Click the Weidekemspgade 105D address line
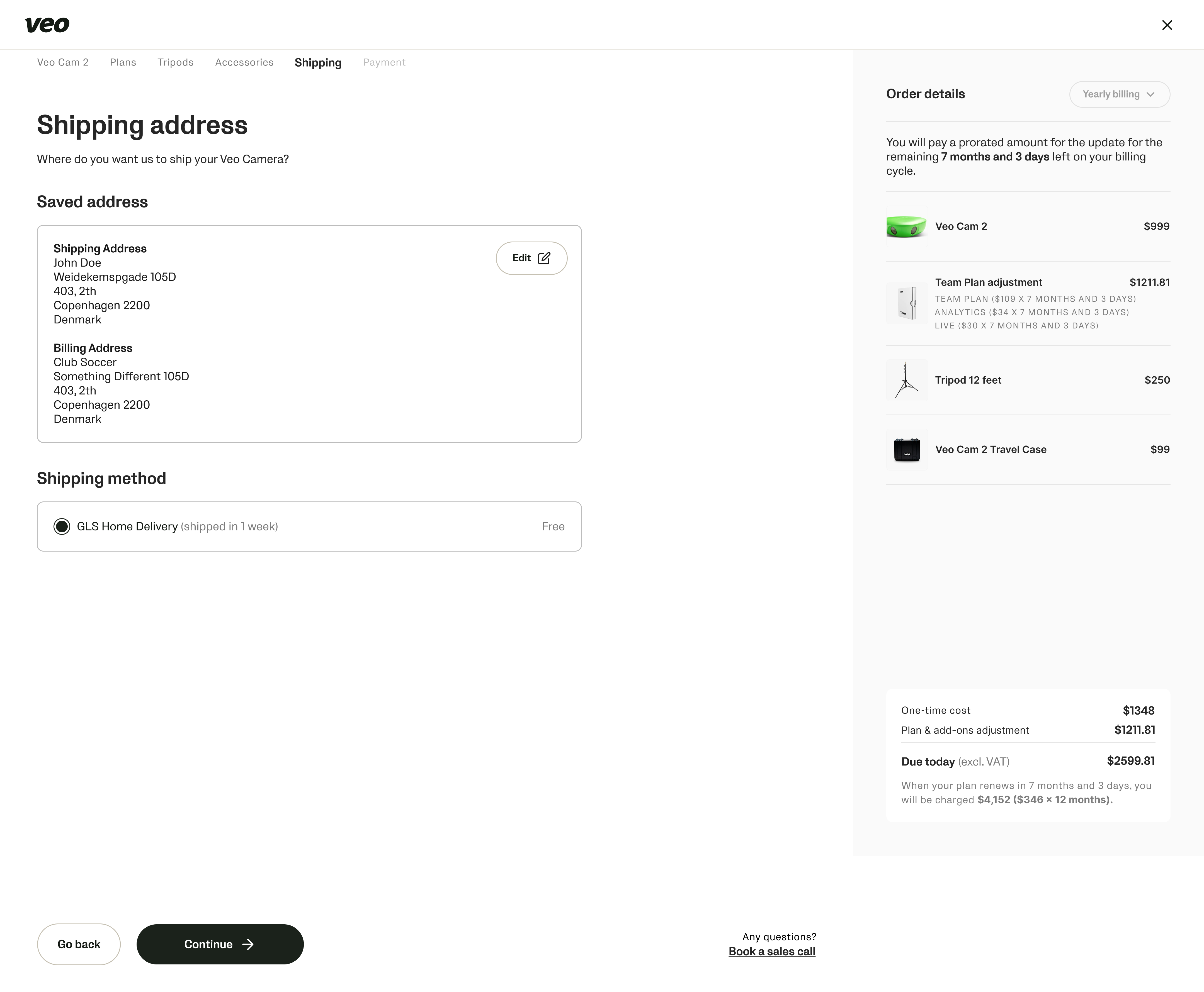Image resolution: width=1204 pixels, height=992 pixels. [115, 277]
